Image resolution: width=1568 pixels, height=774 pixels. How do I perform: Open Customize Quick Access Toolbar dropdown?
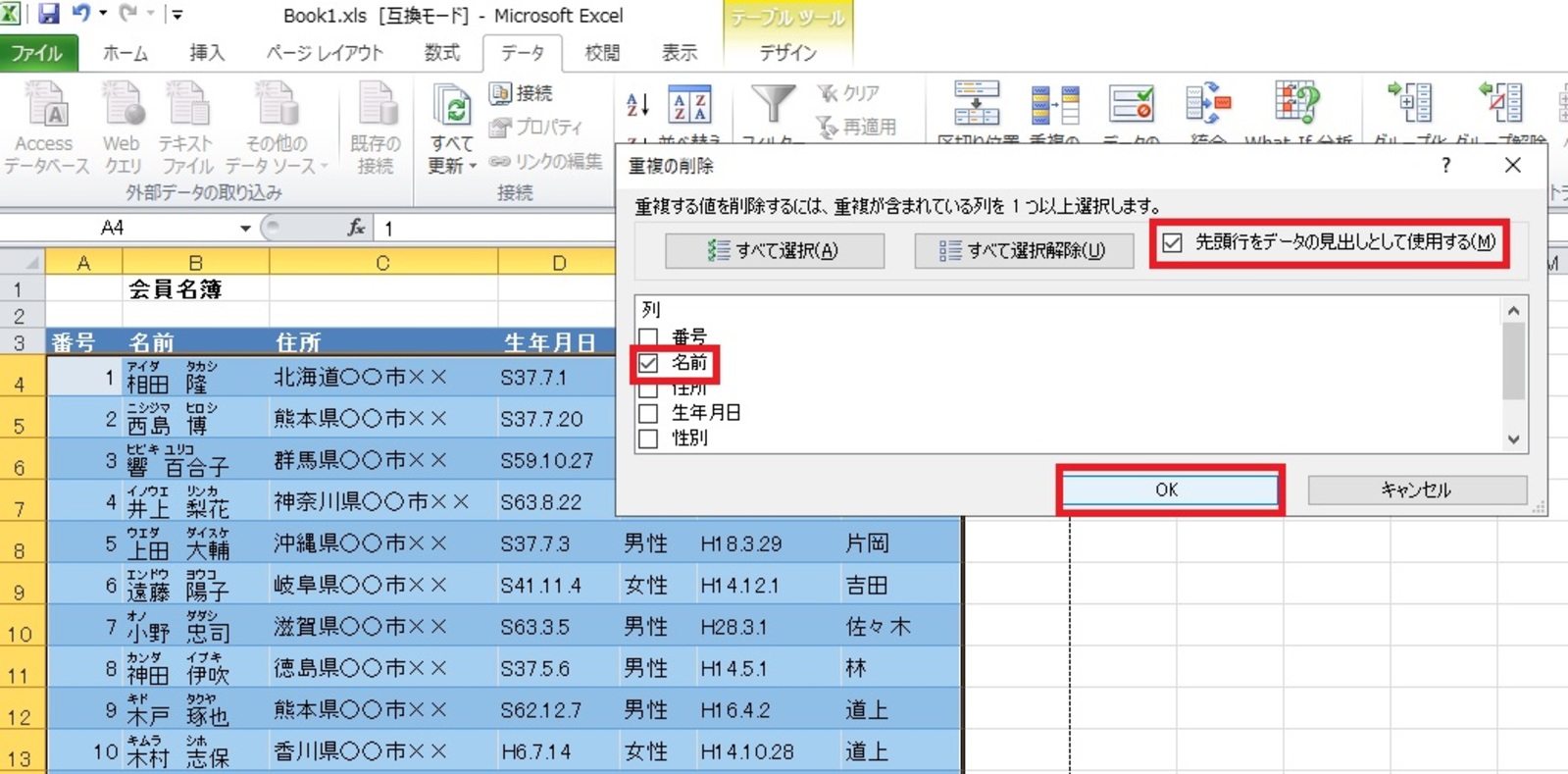click(x=177, y=14)
